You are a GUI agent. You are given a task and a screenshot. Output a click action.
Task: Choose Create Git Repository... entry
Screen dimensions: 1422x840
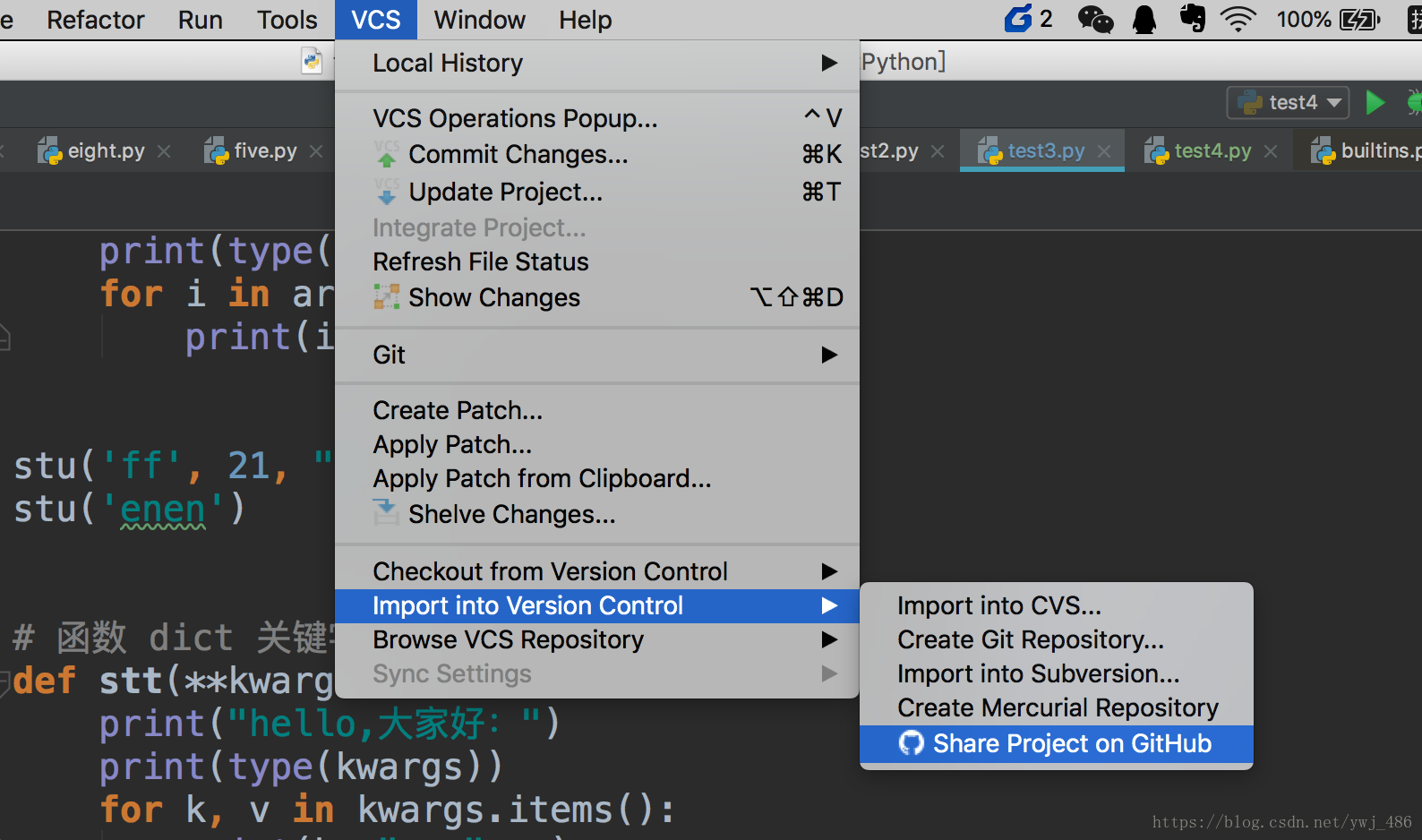coord(1031,639)
